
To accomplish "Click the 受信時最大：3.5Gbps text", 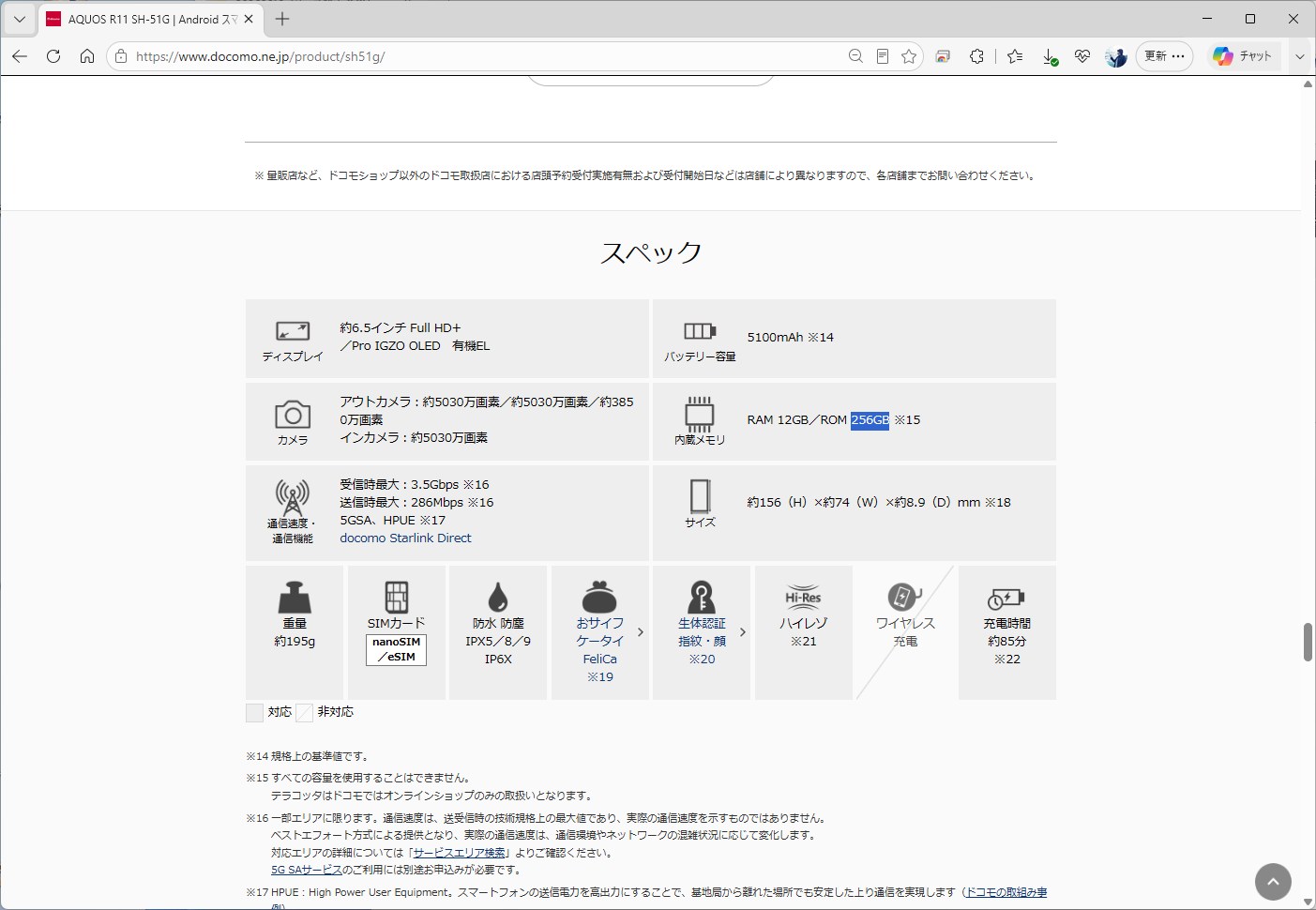I will (400, 484).
